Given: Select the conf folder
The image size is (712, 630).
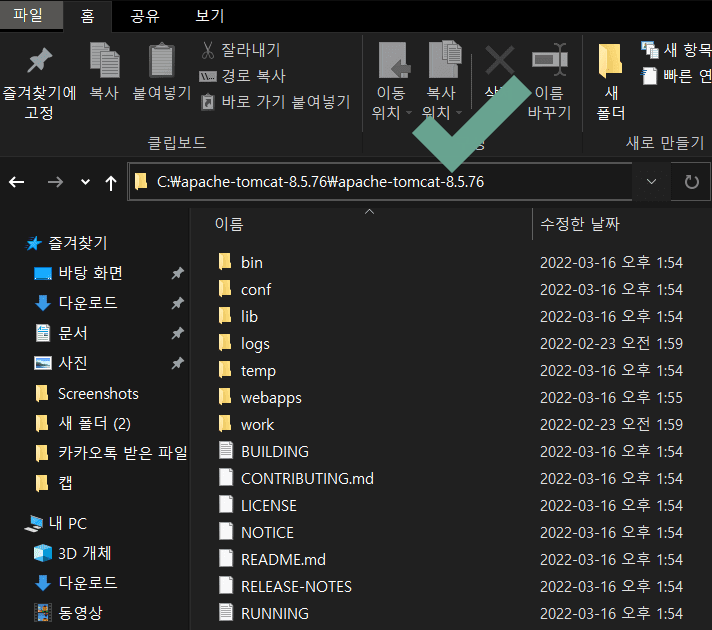Looking at the screenshot, I should tap(256, 289).
